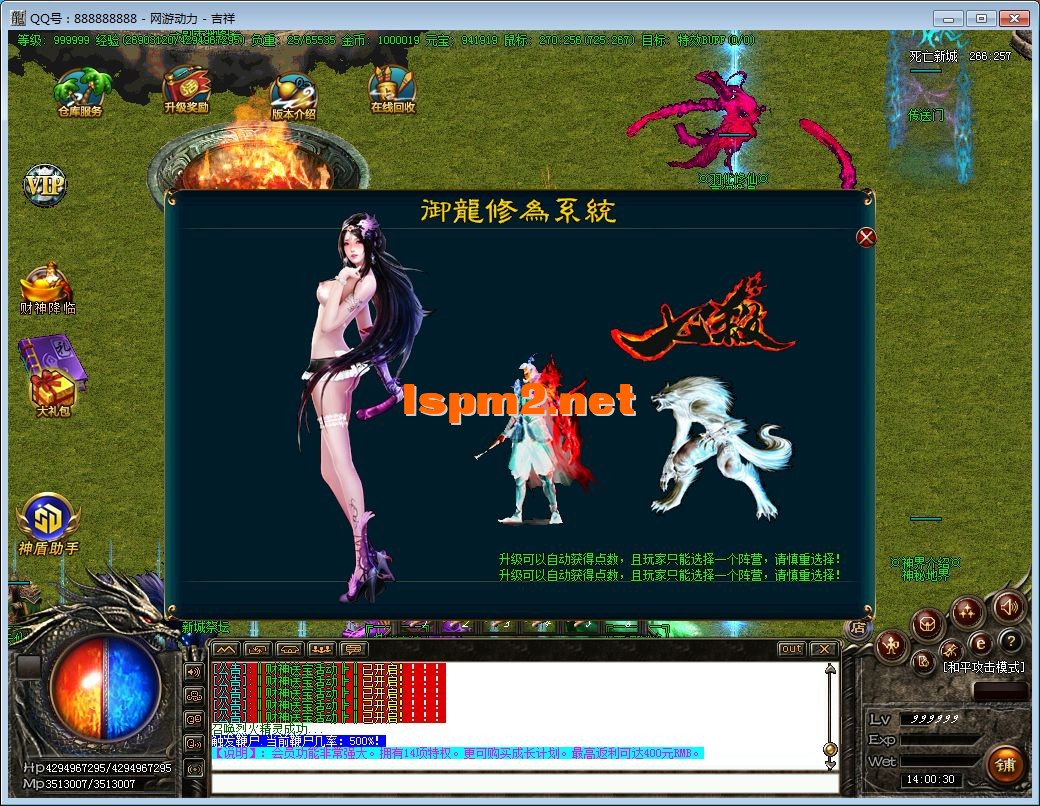Click the second chat channel button
Viewport: 1040px width, 806px height.
pos(257,649)
